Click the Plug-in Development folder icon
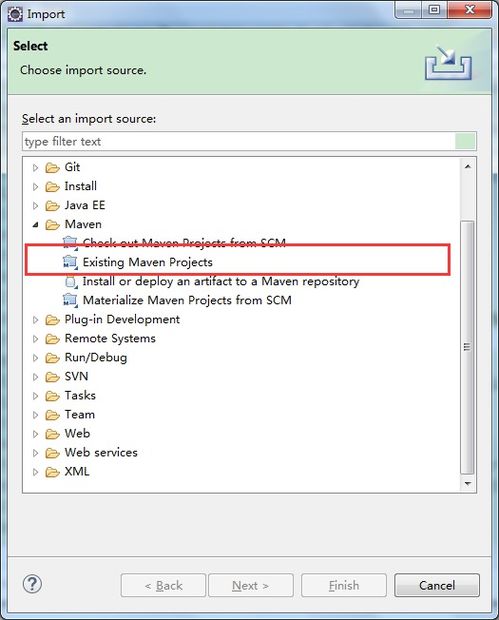Screen dimensions: 499x620 coord(52,319)
